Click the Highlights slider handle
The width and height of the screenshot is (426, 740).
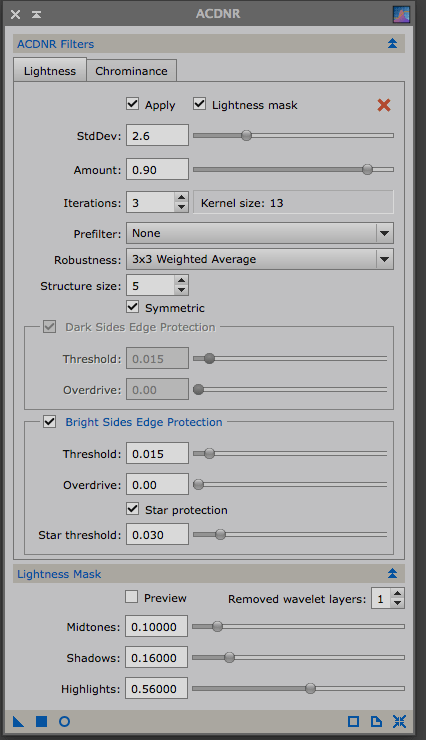[310, 689]
